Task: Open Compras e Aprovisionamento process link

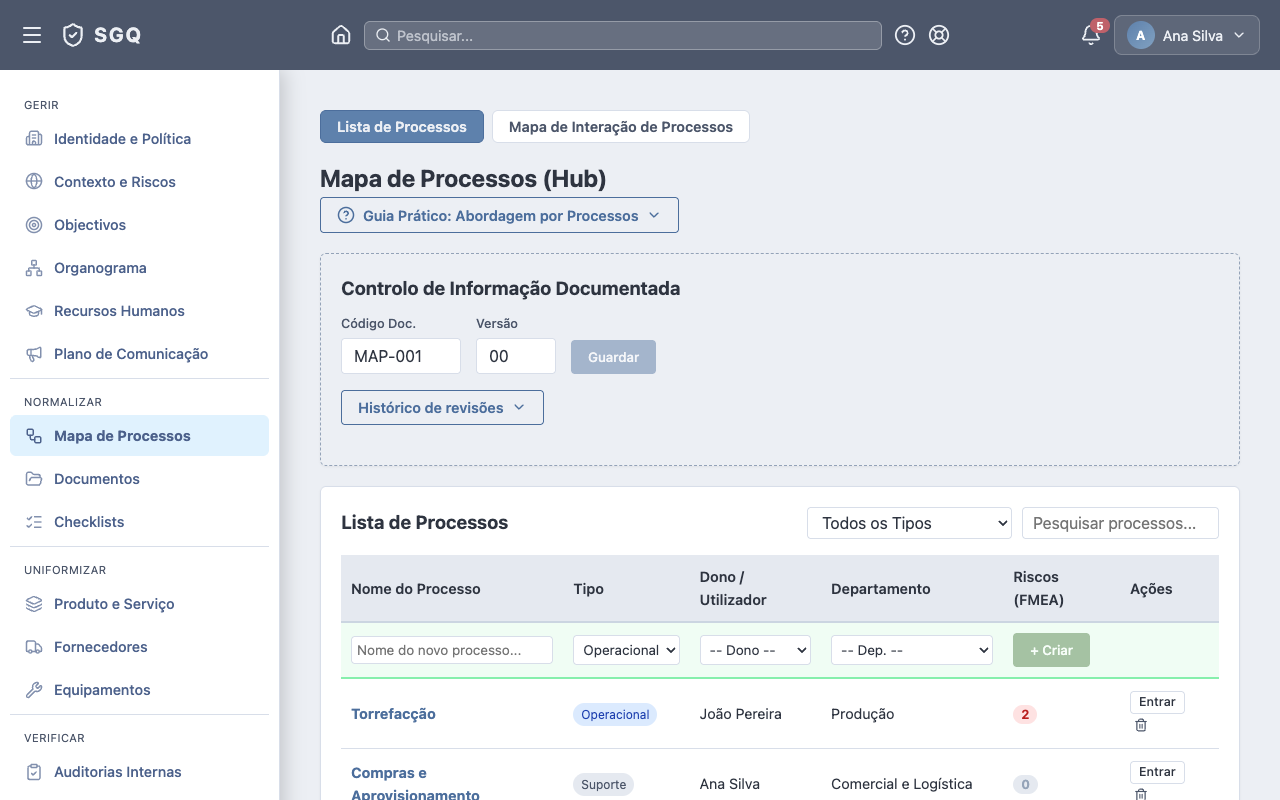Action: click(x=415, y=784)
